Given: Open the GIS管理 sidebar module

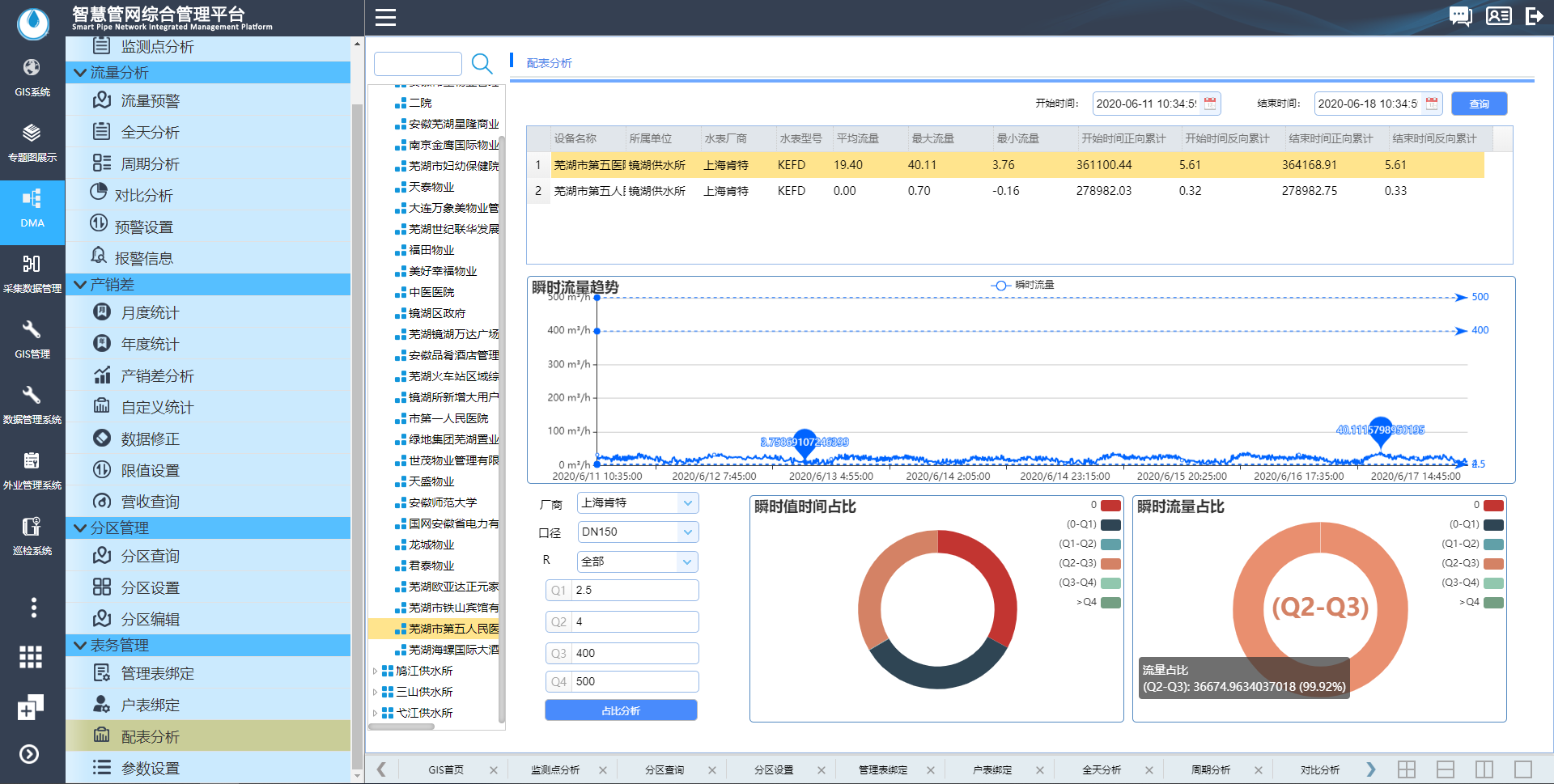Looking at the screenshot, I should pos(32,341).
